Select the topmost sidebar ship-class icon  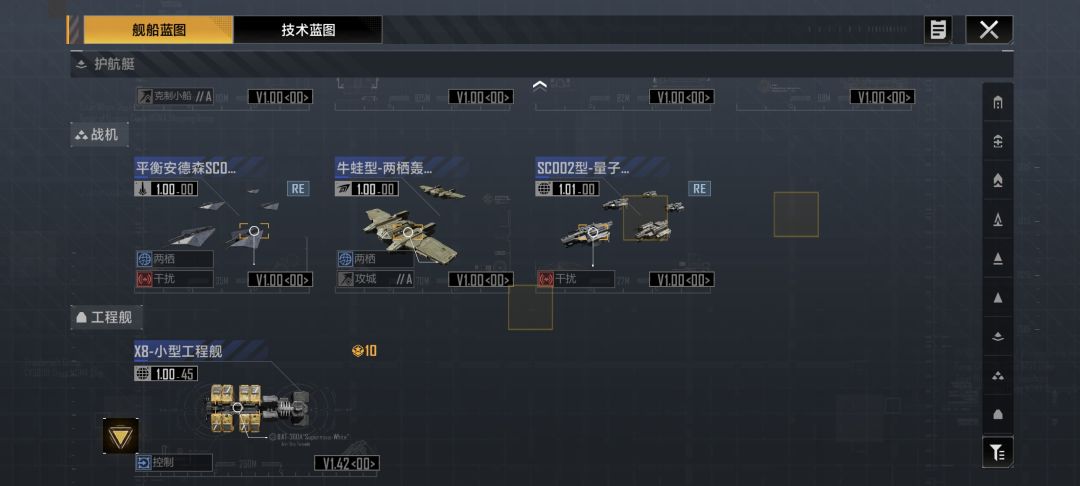pyautogui.click(x=998, y=103)
